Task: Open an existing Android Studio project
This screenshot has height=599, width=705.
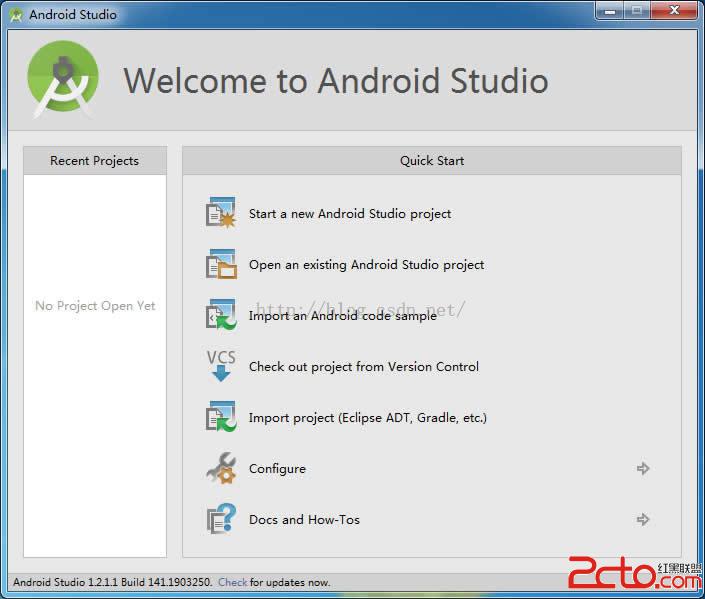Action: (x=366, y=264)
